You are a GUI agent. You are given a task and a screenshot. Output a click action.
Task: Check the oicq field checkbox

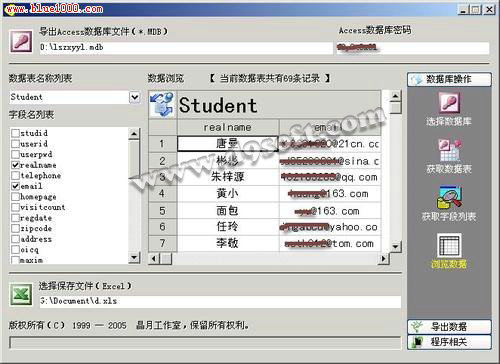point(15,249)
